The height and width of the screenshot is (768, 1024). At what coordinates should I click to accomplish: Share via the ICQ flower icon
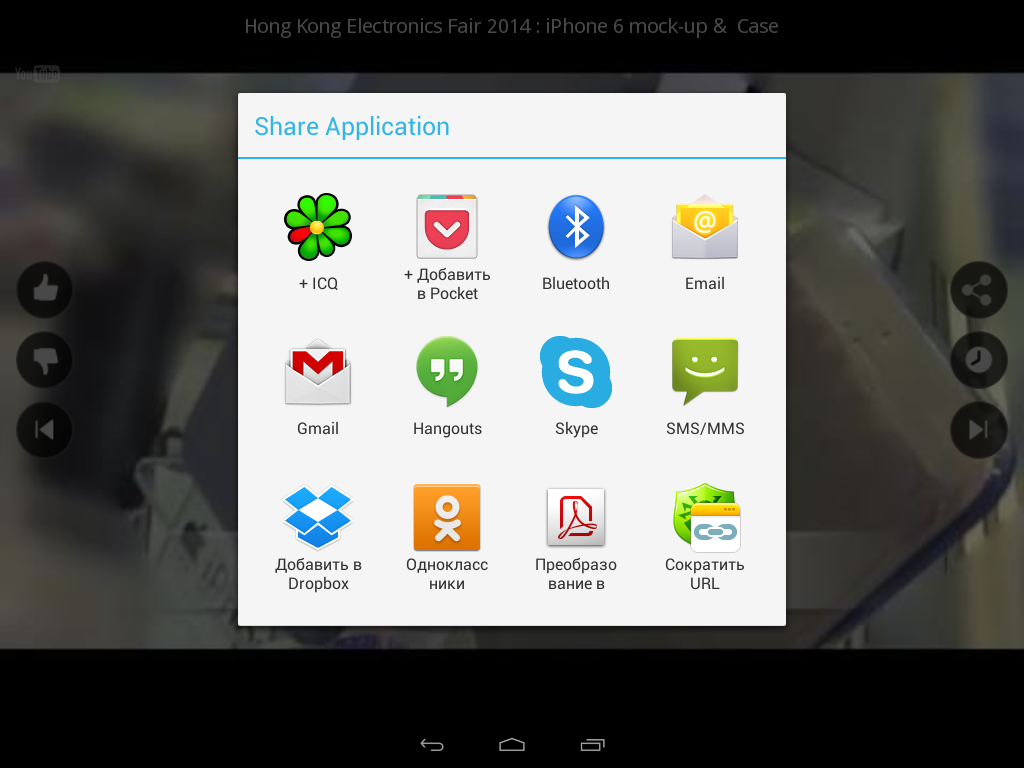click(x=318, y=227)
